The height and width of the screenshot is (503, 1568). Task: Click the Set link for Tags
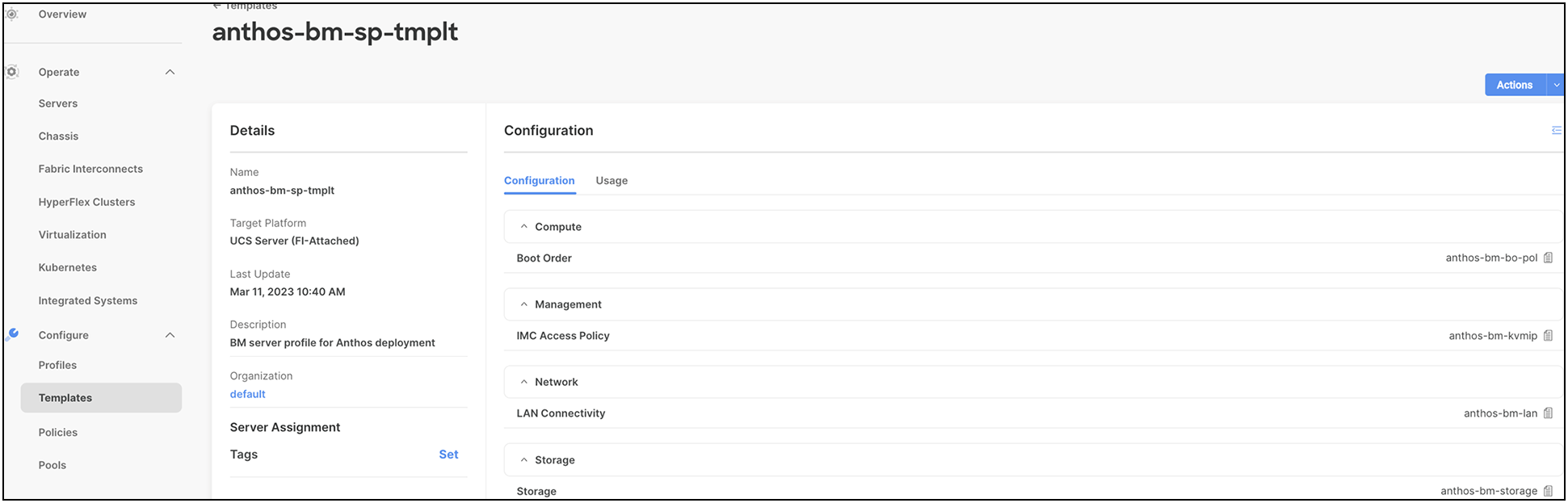448,455
